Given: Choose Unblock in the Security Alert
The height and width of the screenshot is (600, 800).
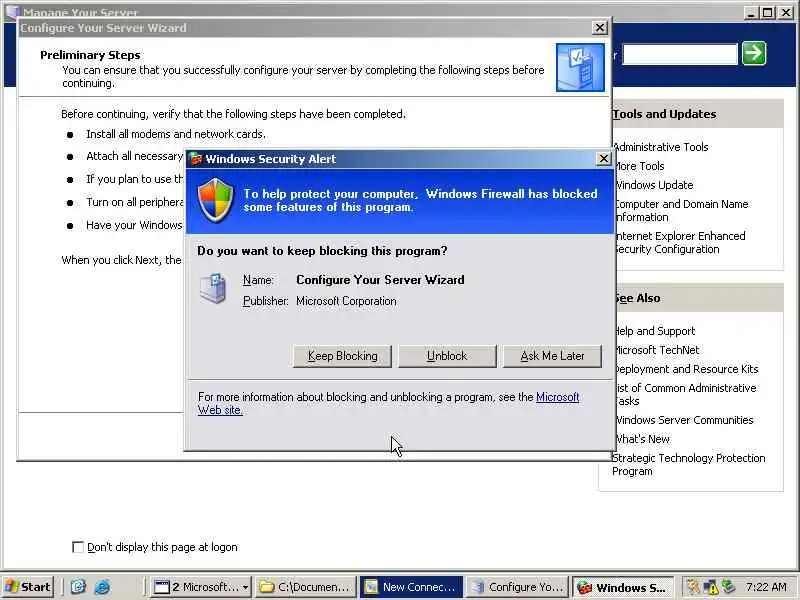Looking at the screenshot, I should (x=447, y=356).
